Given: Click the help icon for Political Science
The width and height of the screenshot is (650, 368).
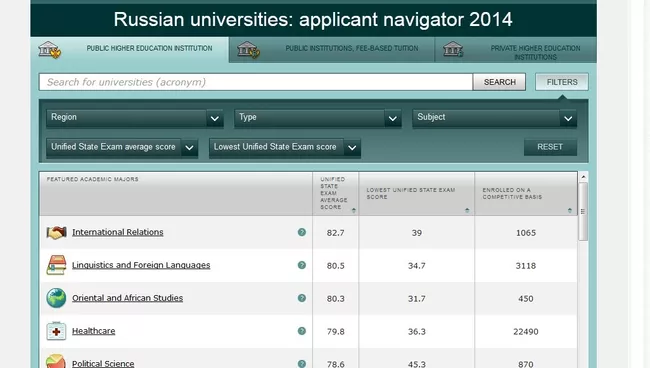Looking at the screenshot, I should pos(302,363).
